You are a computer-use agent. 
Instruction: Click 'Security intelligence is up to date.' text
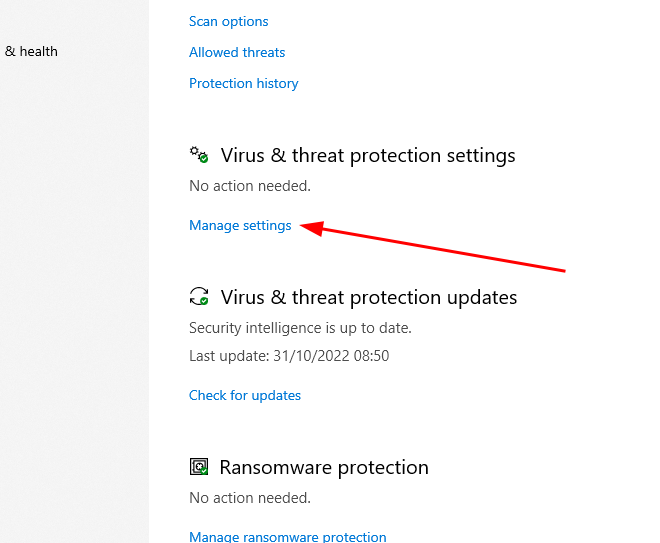(x=300, y=327)
